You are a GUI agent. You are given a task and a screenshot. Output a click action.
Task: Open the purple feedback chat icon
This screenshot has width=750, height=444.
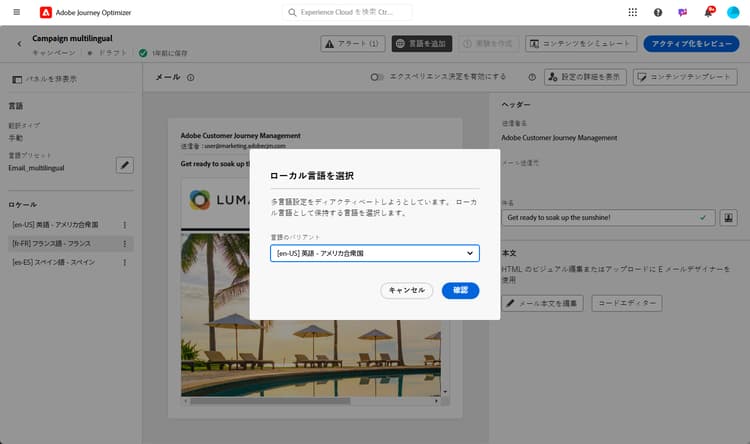(683, 12)
